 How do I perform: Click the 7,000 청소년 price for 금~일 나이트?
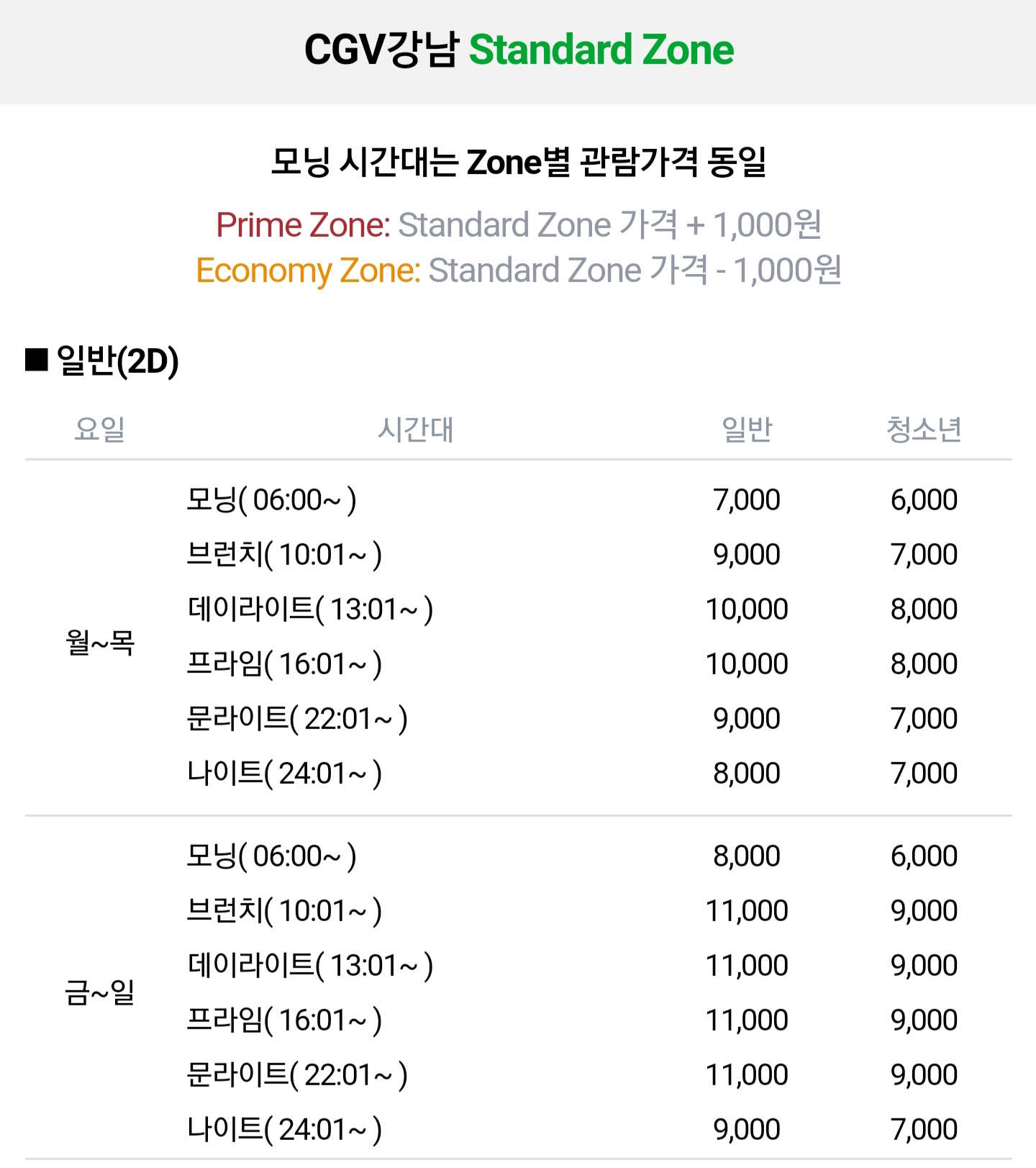point(924,1130)
